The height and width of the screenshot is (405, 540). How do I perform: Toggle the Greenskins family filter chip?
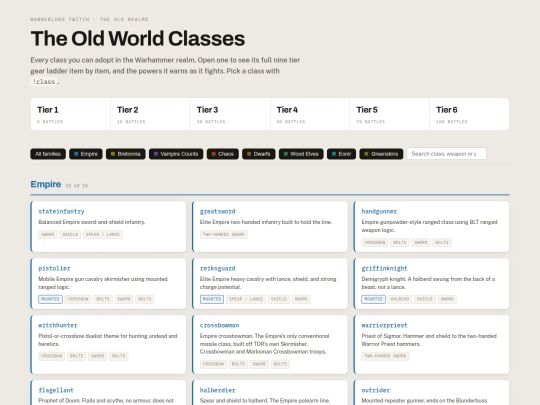point(381,154)
